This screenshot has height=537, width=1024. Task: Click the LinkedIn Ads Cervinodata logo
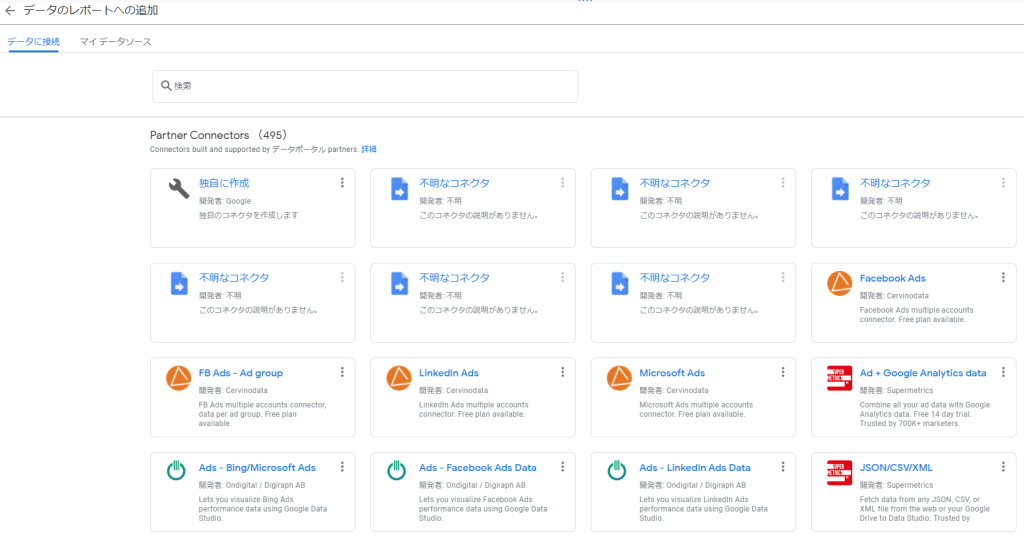(399, 378)
